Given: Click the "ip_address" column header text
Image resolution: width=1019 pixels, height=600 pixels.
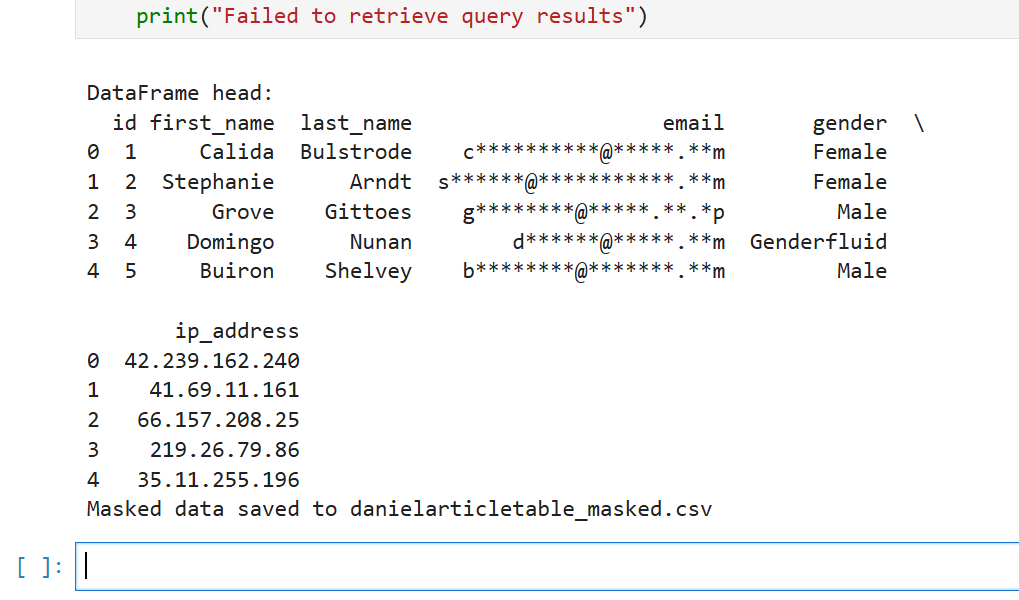Looking at the screenshot, I should point(237,331).
